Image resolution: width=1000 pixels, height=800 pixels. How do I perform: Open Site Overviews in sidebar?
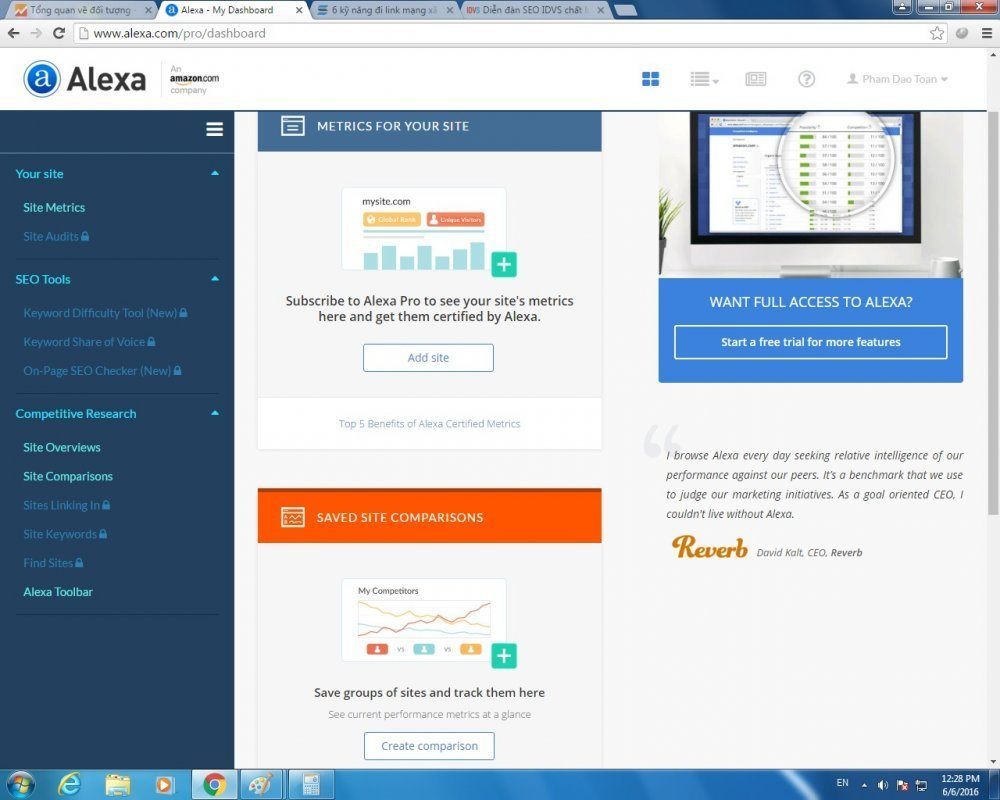pyautogui.click(x=62, y=447)
